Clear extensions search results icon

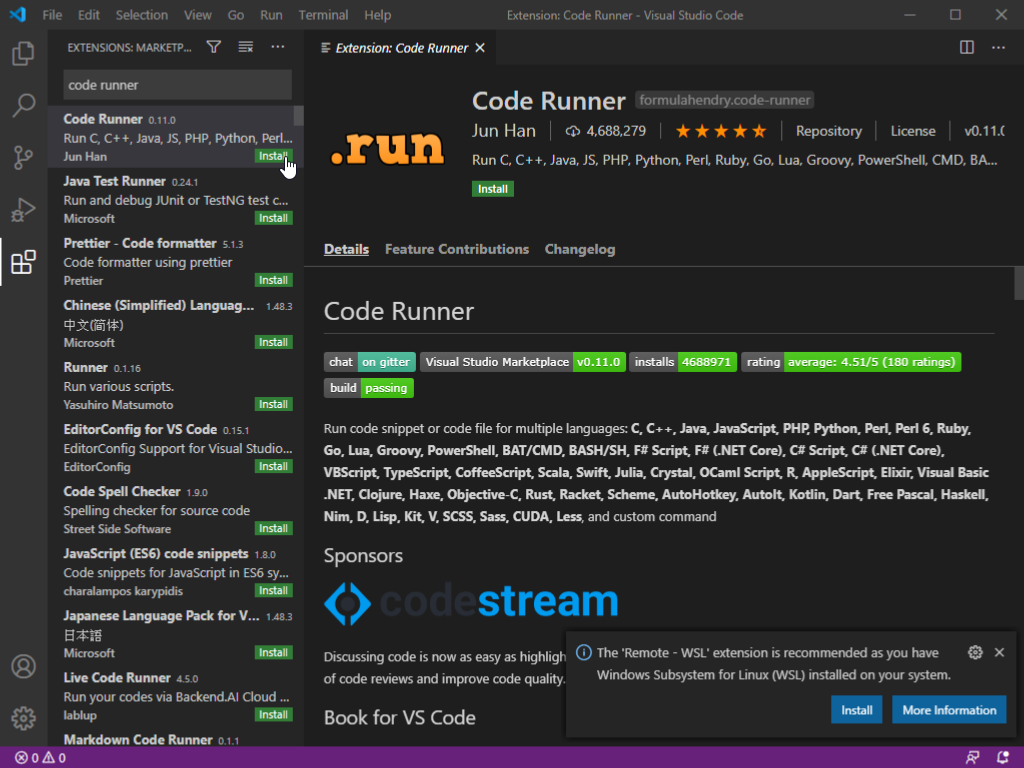click(x=245, y=47)
